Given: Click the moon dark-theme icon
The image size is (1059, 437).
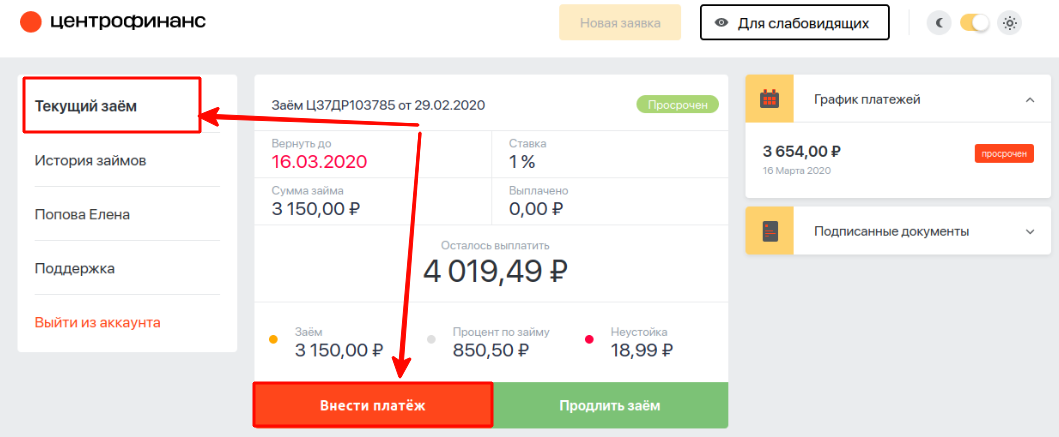Looking at the screenshot, I should point(939,24).
